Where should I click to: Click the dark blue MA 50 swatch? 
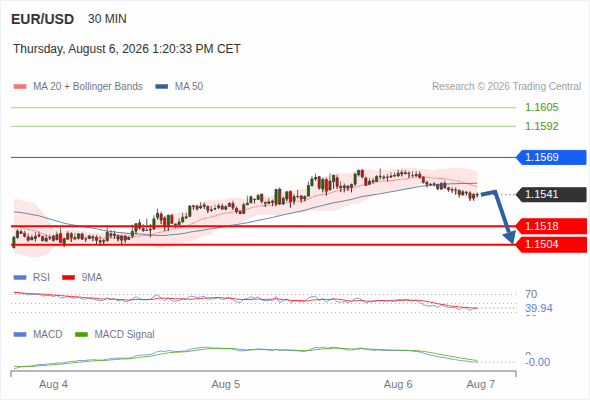point(162,87)
